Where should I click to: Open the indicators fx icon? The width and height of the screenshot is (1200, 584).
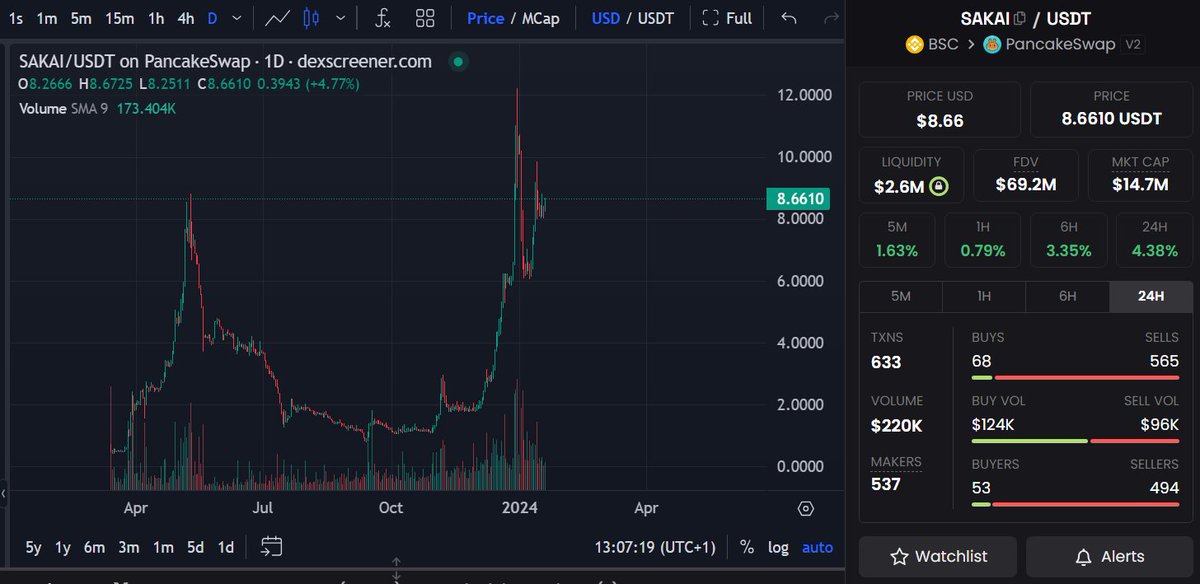point(383,18)
